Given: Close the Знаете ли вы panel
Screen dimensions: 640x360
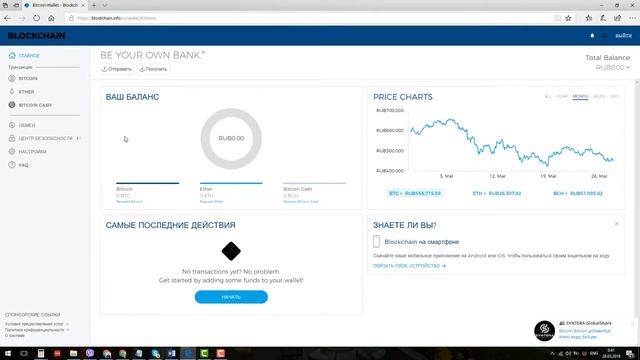Looking at the screenshot, I should coord(617,224).
